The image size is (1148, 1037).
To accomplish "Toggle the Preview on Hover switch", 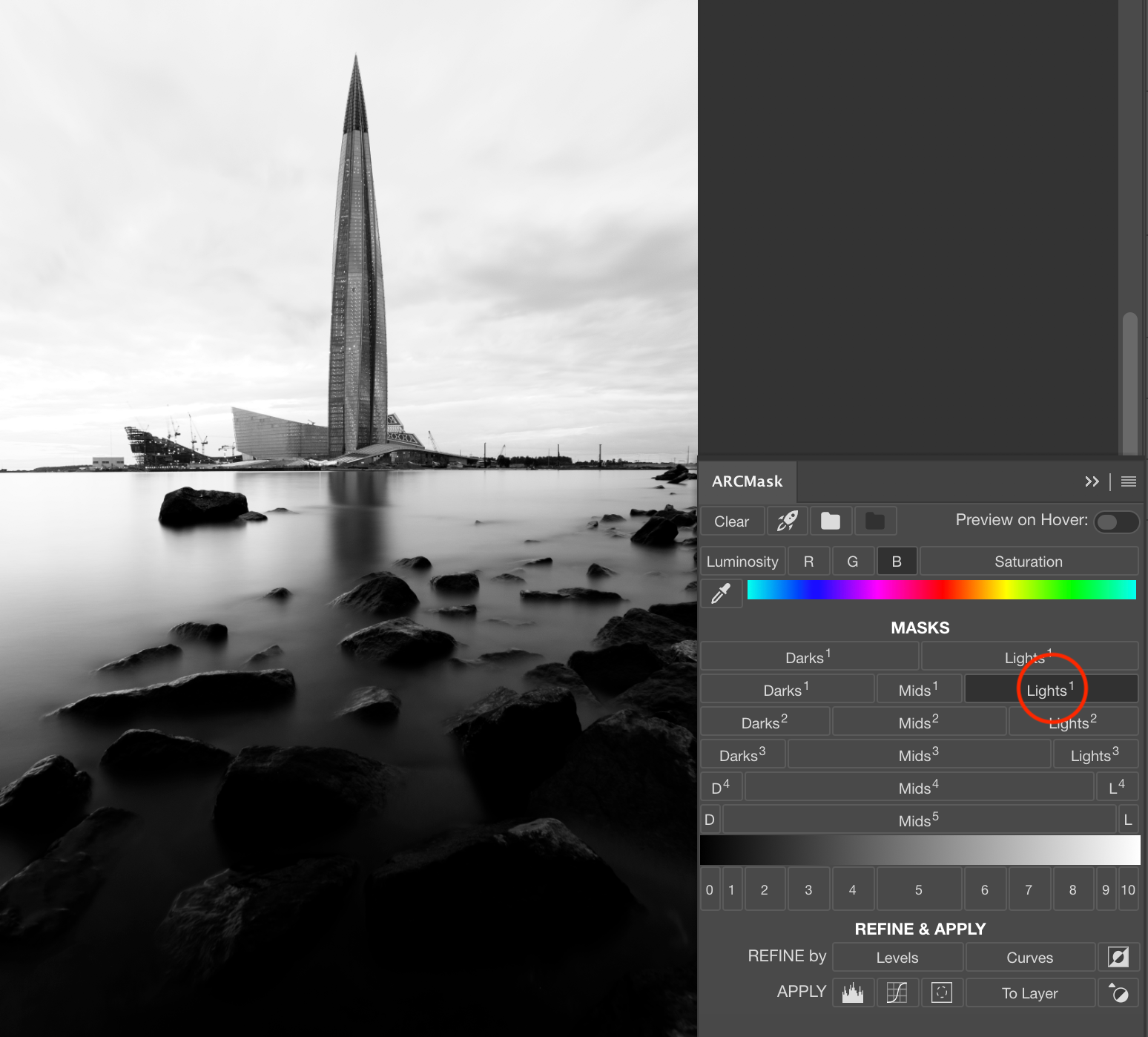I will (1115, 522).
